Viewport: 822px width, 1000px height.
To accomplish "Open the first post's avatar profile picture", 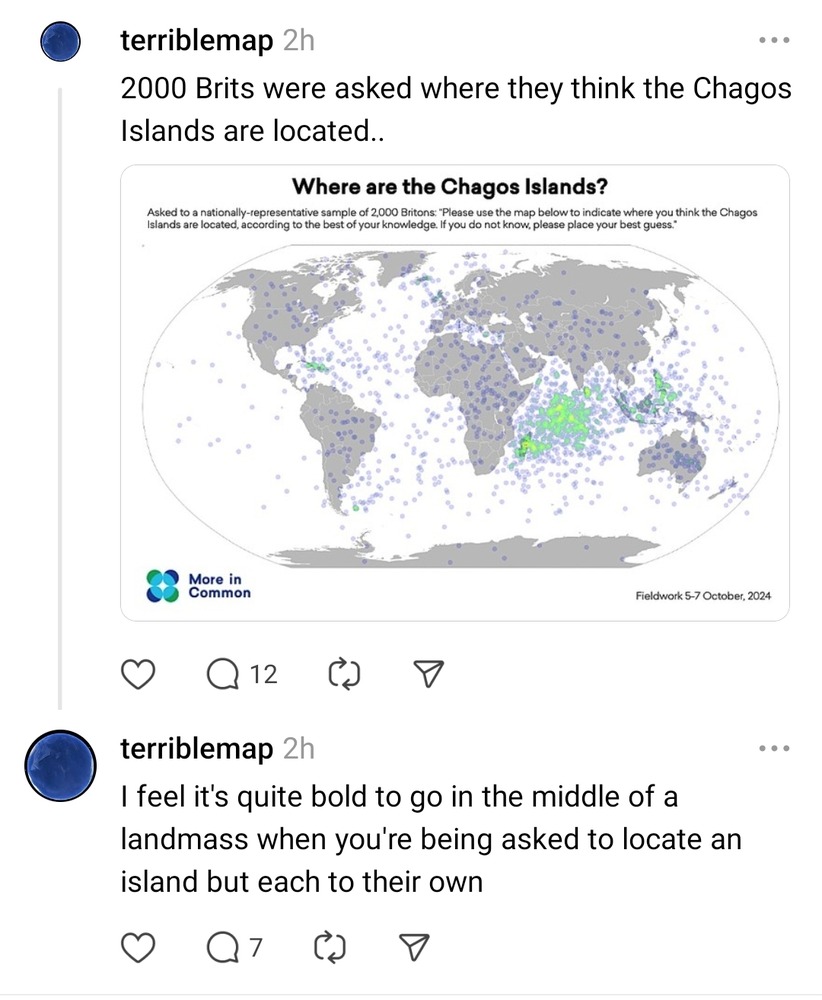I will point(59,42).
